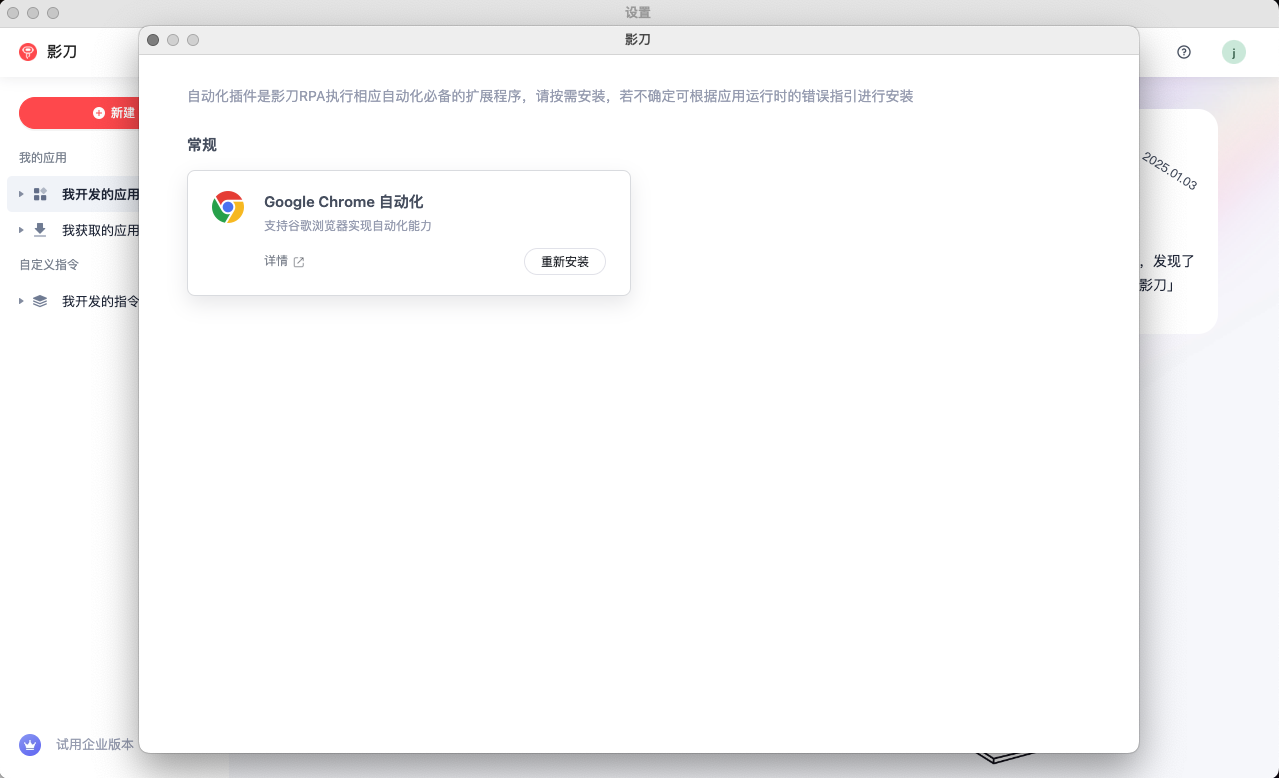1279x778 pixels.
Task: Click the Google Chrome logo icon
Action: 228,207
